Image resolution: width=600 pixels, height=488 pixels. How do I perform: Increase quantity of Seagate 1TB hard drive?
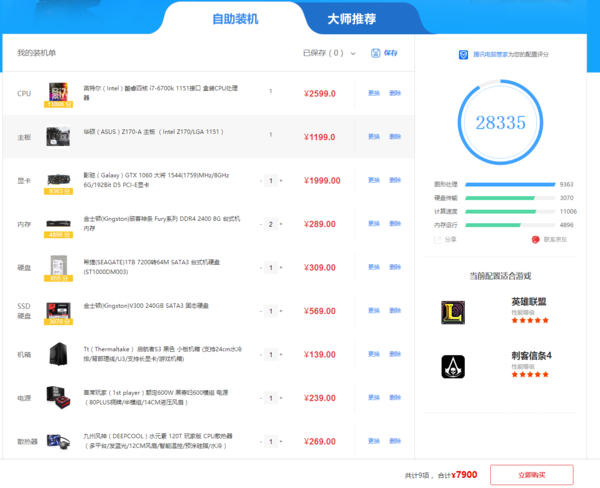coord(281,268)
